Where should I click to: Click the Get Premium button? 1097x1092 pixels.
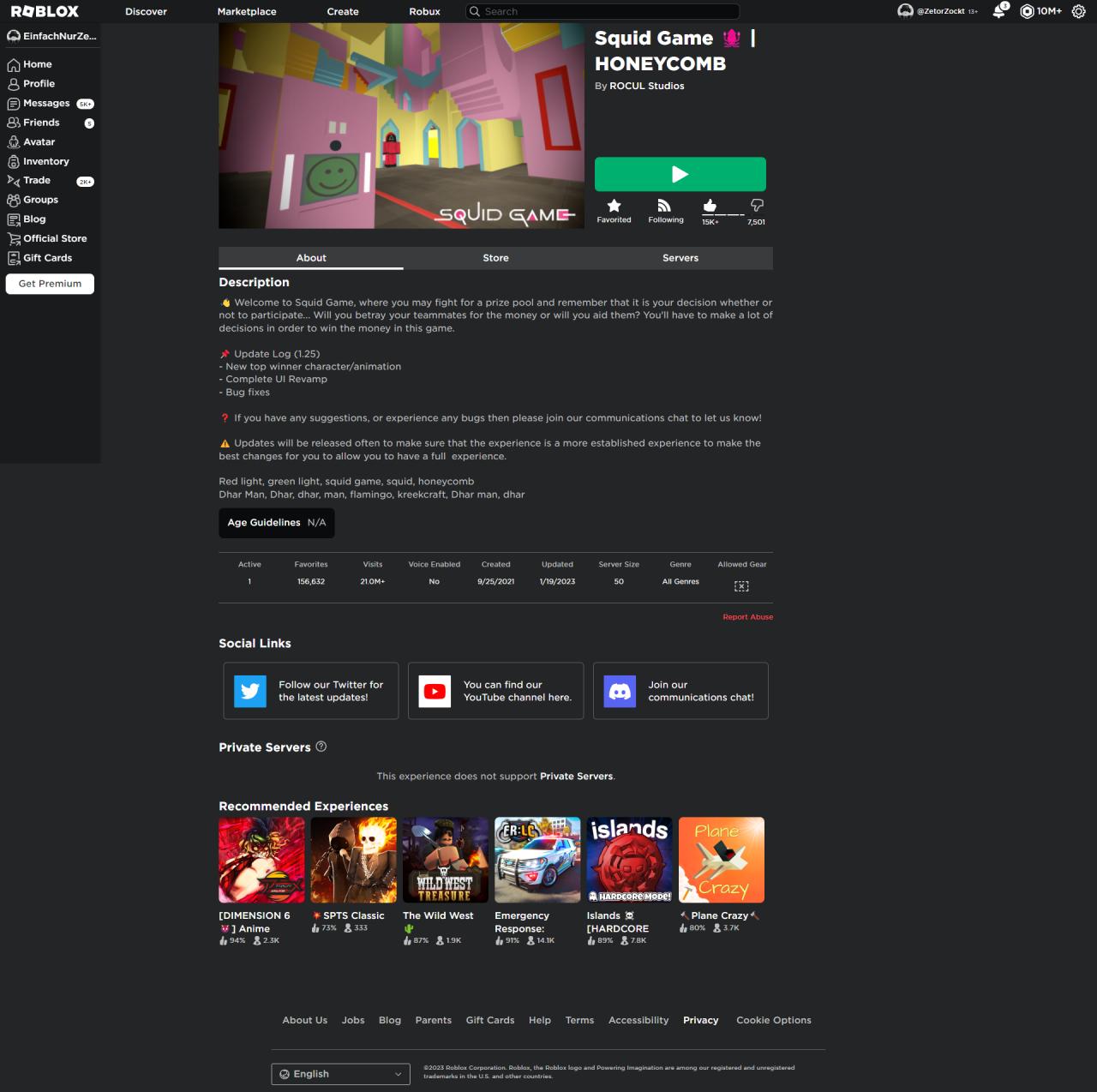pos(50,284)
